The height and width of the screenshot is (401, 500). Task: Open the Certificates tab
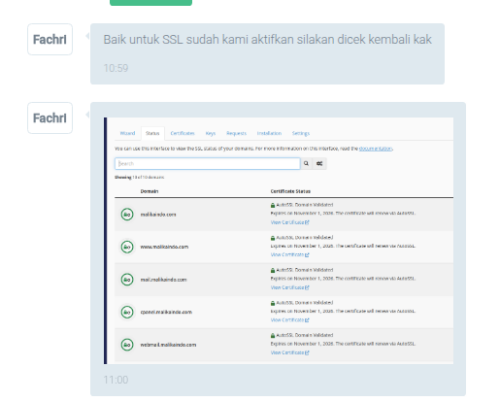[x=182, y=133]
